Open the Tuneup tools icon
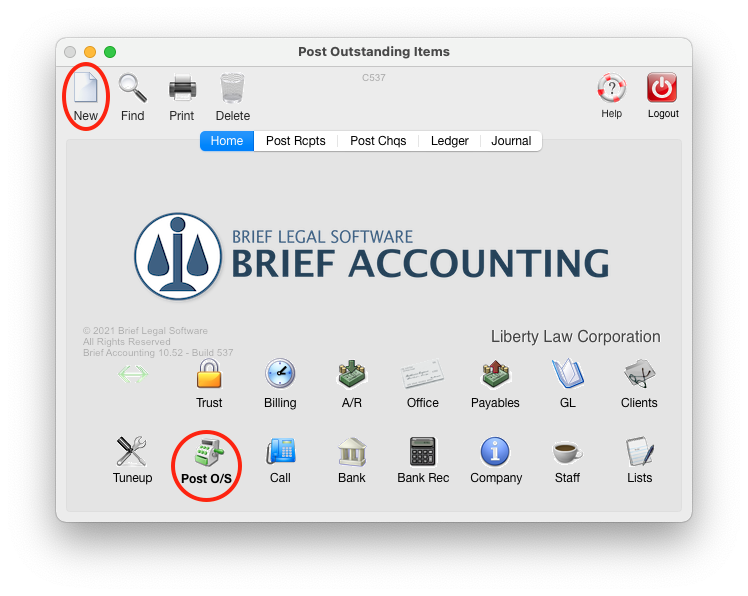748x596 pixels. point(132,451)
